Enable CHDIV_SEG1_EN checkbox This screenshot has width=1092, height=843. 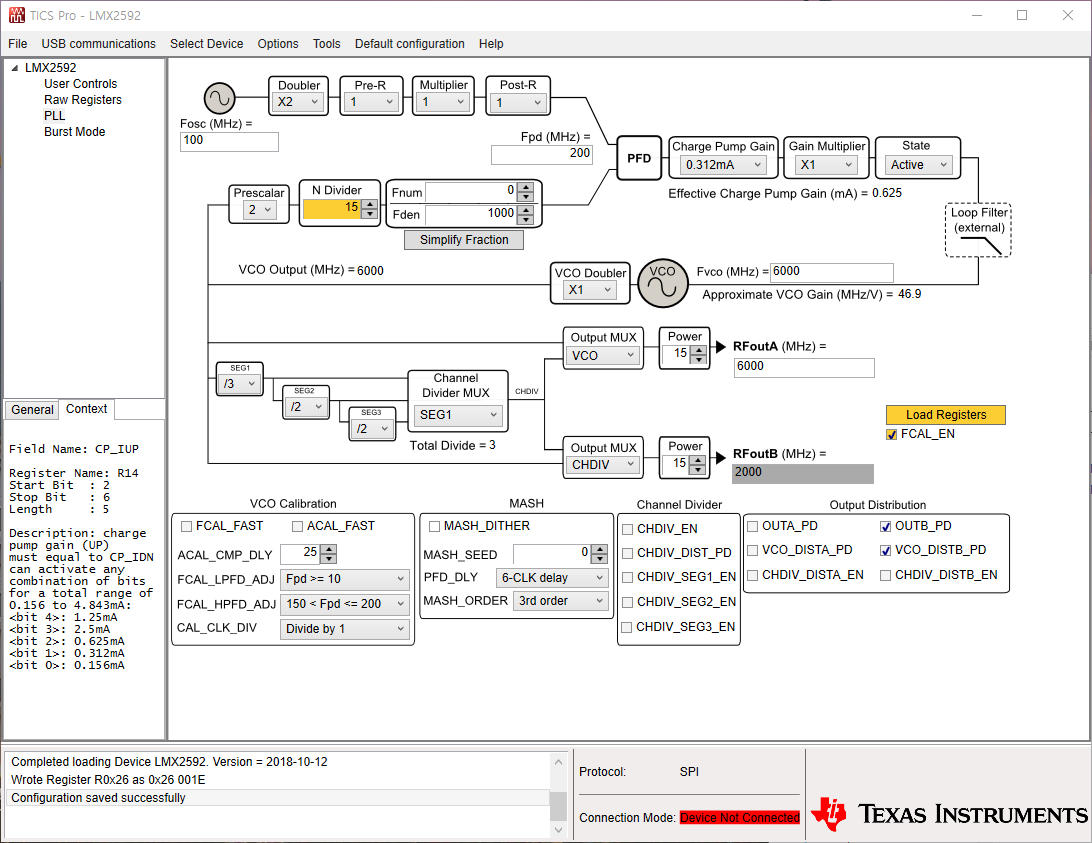coord(627,578)
